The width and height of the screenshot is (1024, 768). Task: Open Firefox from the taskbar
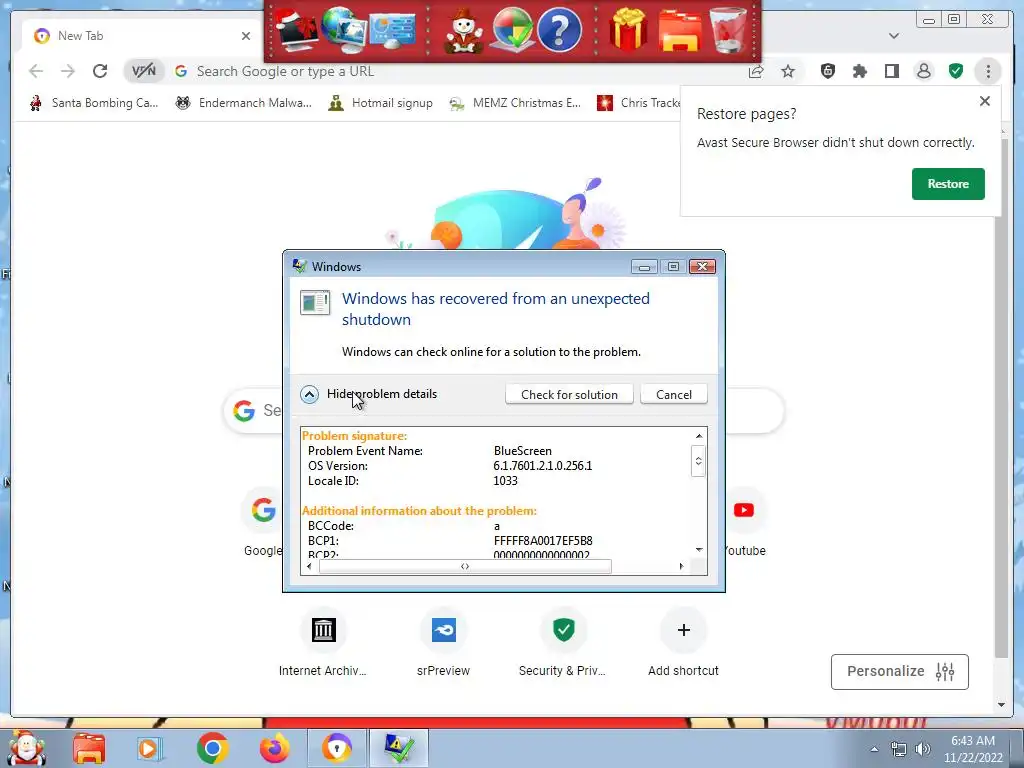point(275,748)
